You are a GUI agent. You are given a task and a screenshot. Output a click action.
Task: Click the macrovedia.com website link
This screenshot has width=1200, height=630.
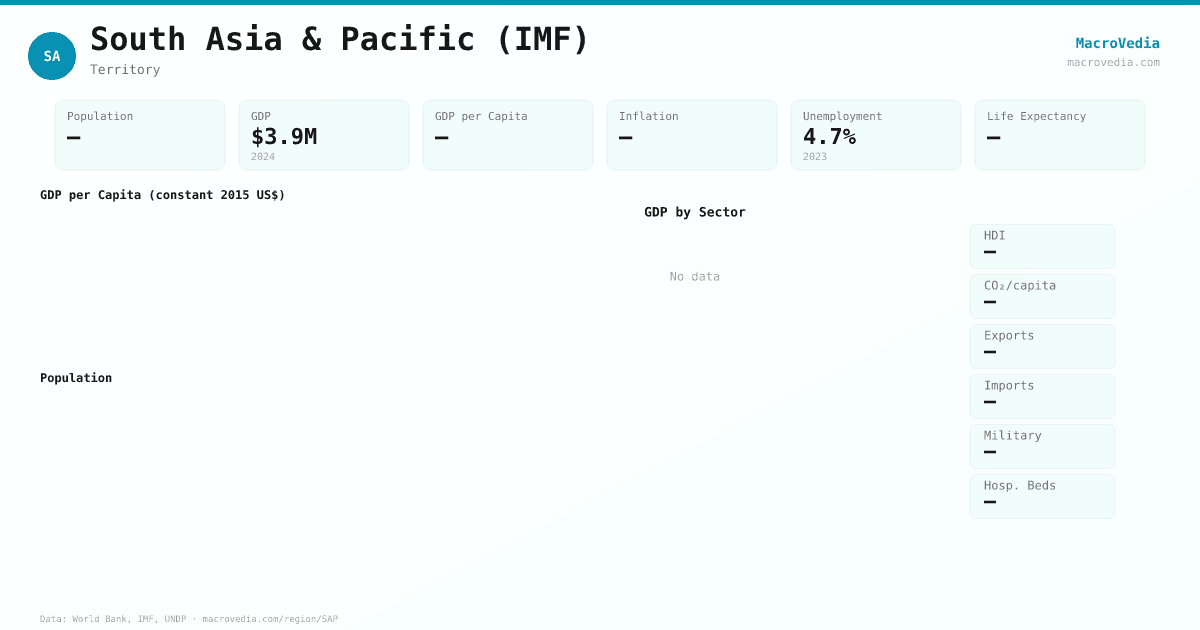1113,62
